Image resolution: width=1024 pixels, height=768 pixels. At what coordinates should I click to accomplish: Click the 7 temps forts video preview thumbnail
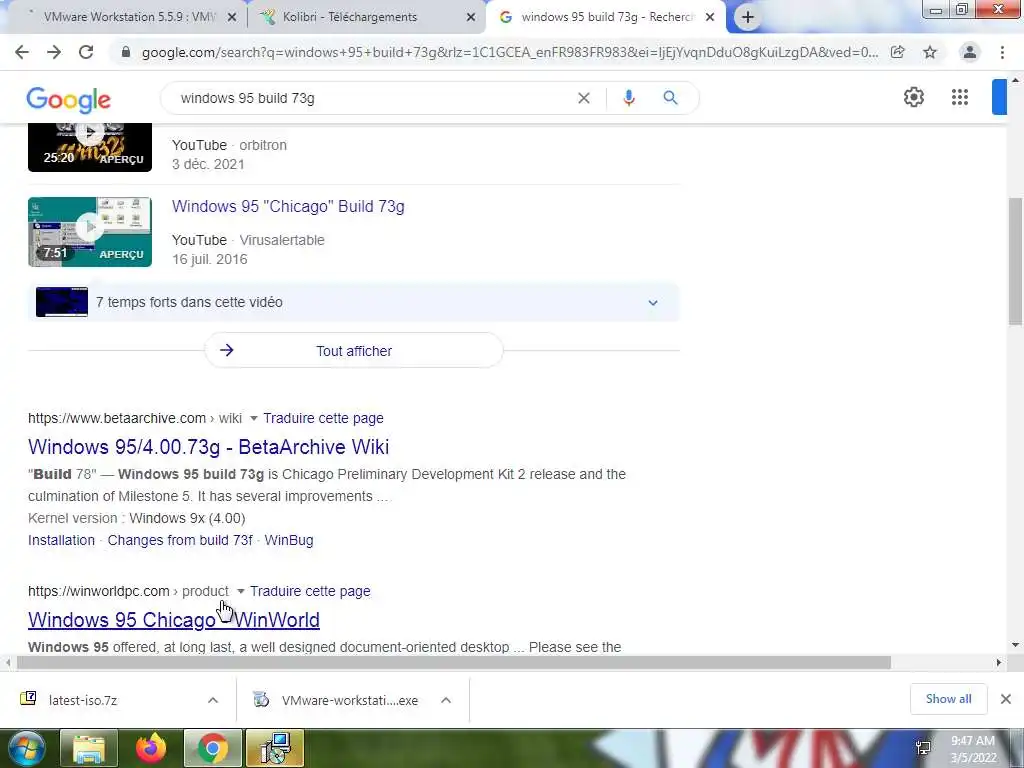coord(62,302)
